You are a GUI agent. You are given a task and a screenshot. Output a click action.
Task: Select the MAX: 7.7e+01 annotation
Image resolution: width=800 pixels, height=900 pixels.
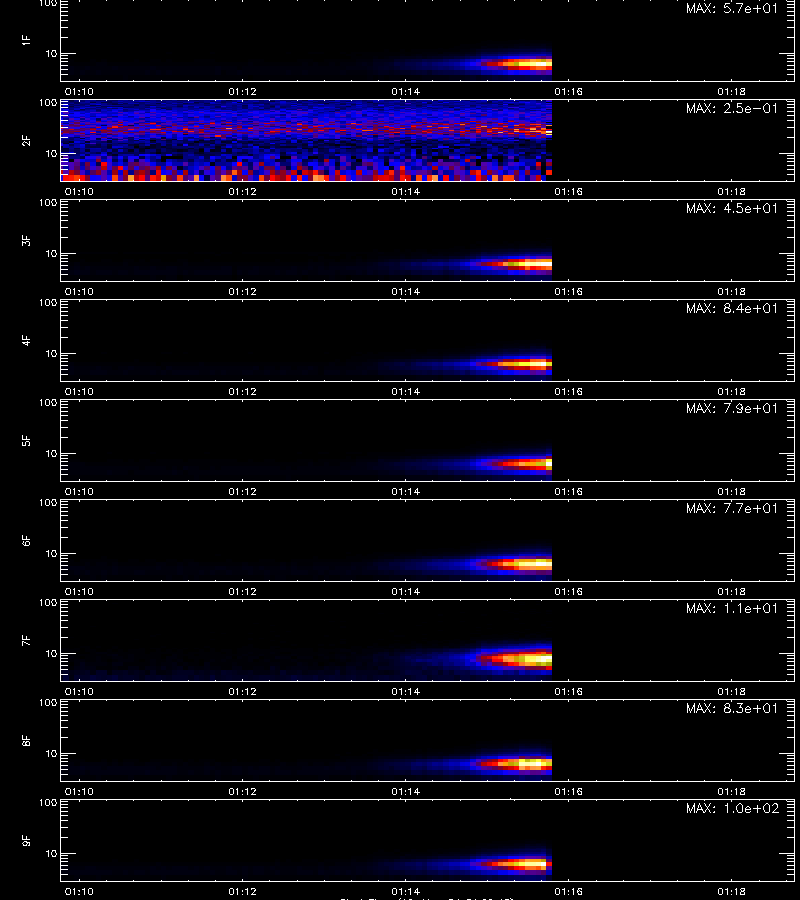[x=732, y=509]
